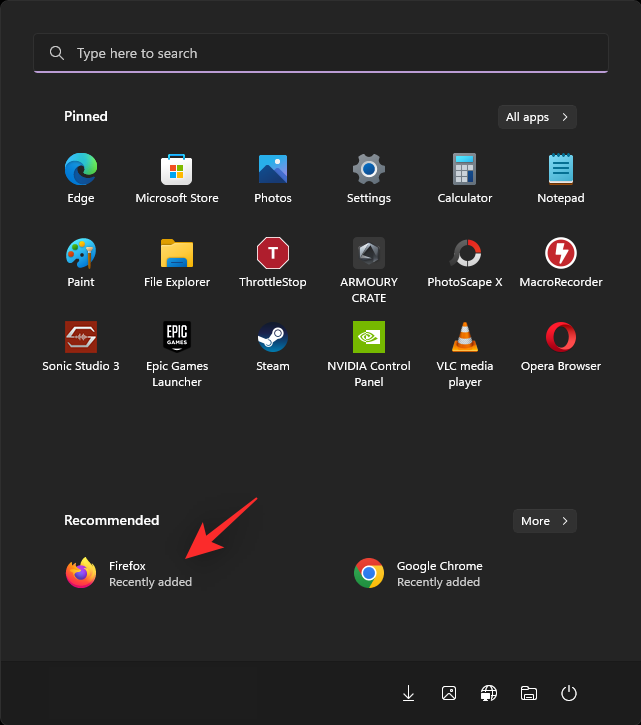Screen dimensions: 641x725
Task: Open the Pictures folder icon
Action: (449, 693)
